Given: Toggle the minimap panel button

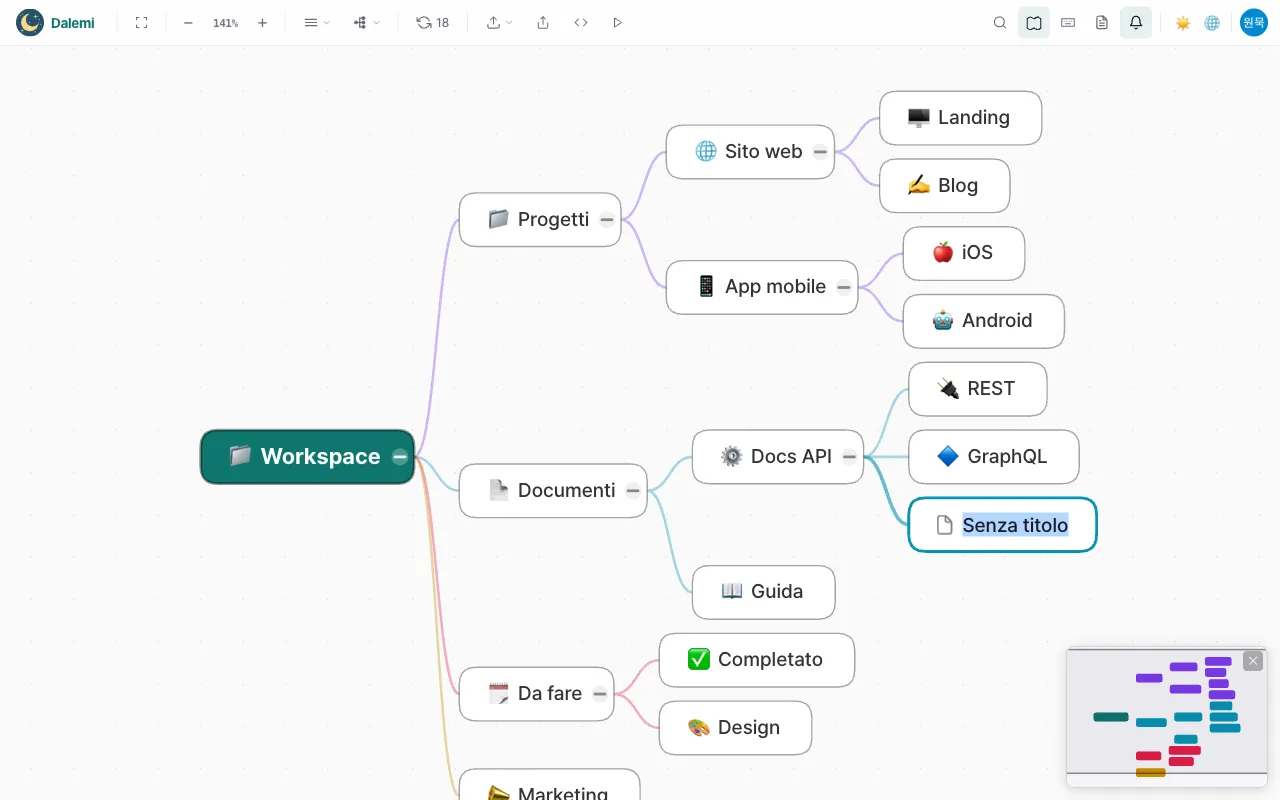Looking at the screenshot, I should pyautogui.click(x=1034, y=22).
